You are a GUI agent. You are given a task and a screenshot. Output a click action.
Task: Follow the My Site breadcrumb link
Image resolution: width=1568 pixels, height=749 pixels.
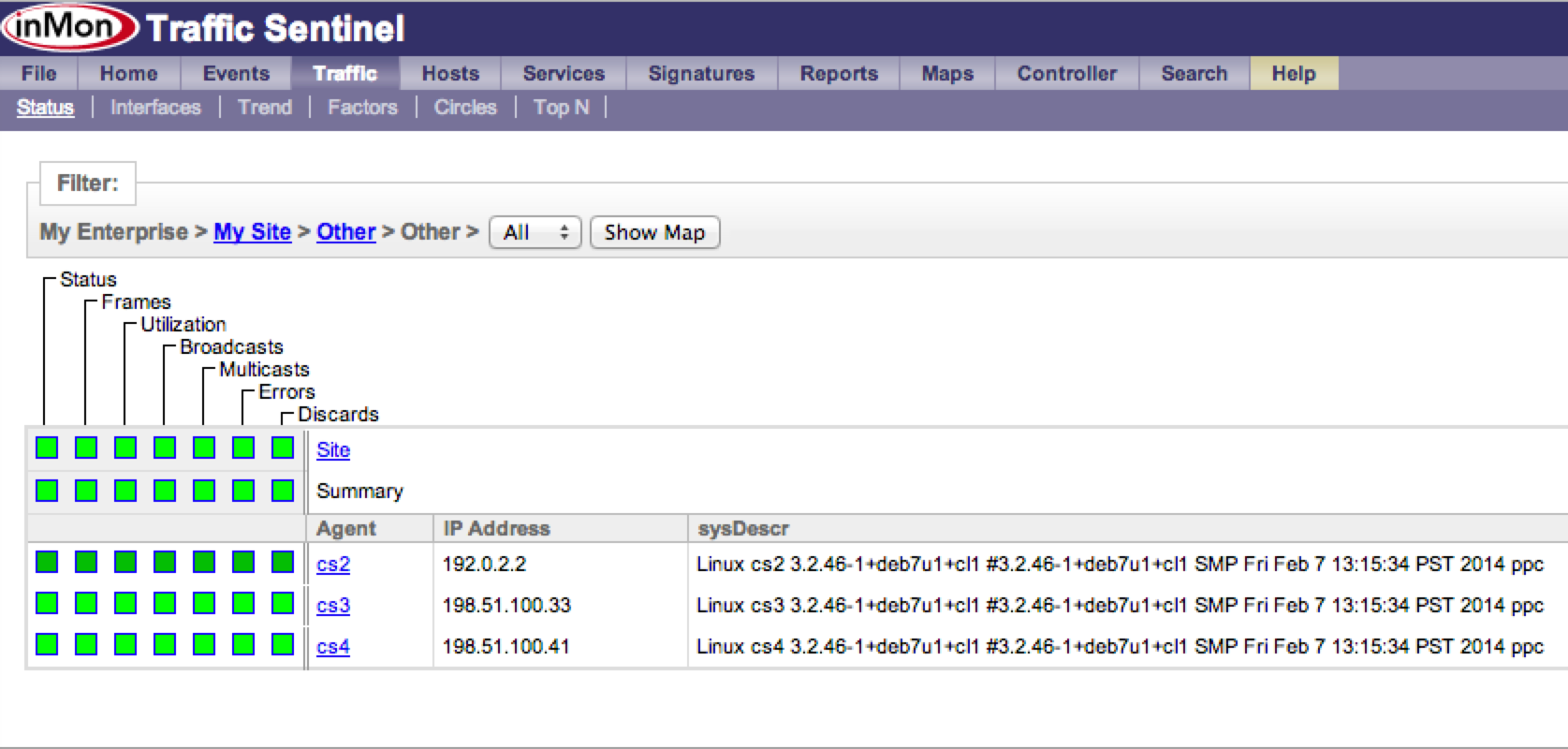[x=252, y=232]
